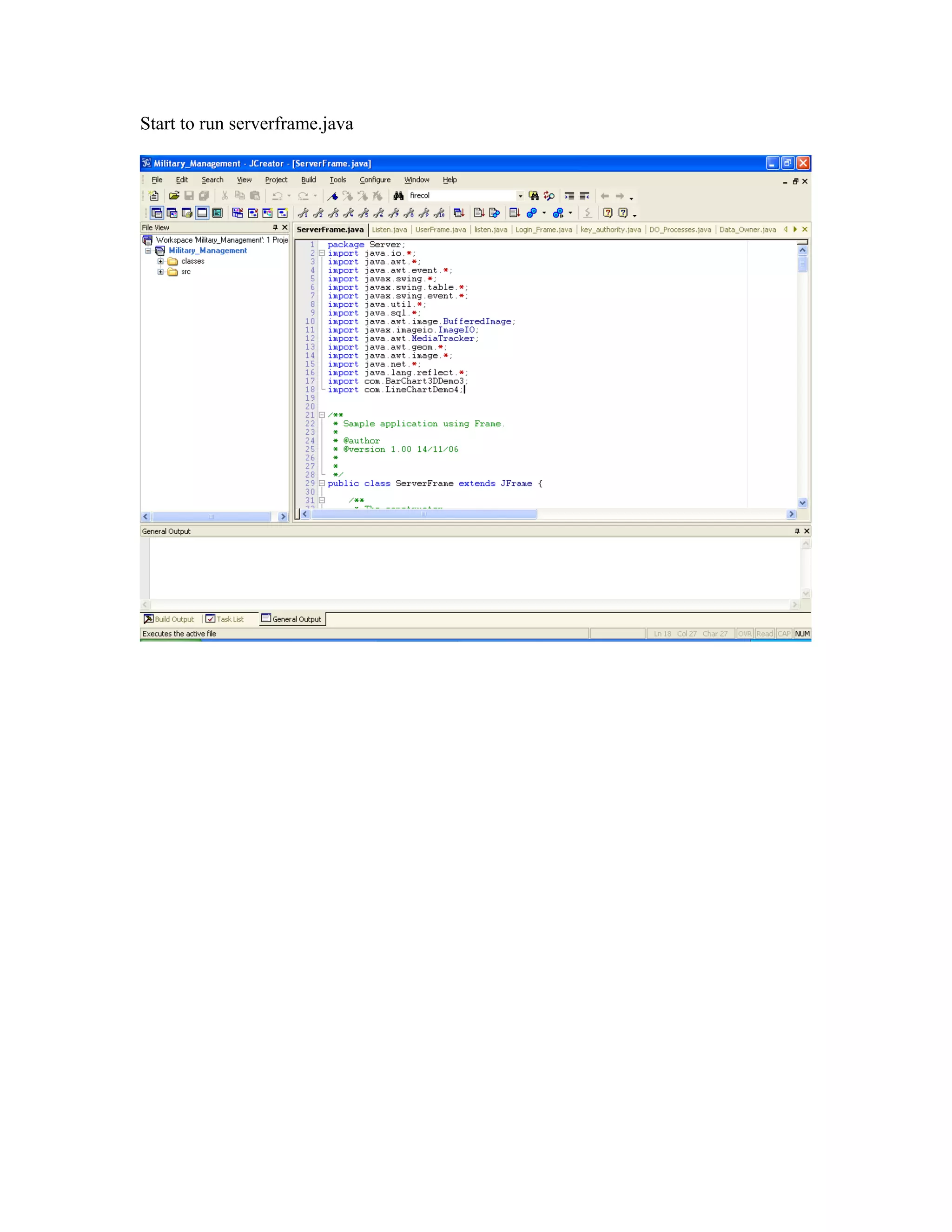Open the Task List tab
The image size is (952, 1232).
[225, 619]
